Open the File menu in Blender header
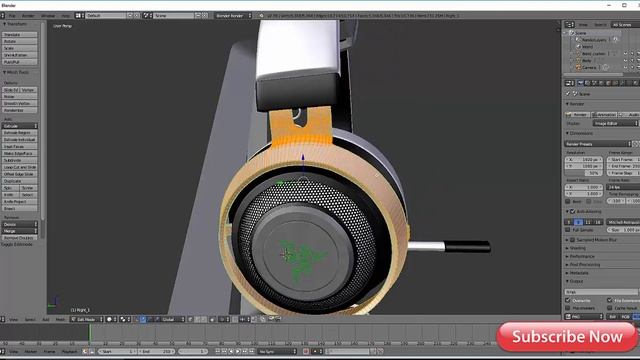 (12, 16)
